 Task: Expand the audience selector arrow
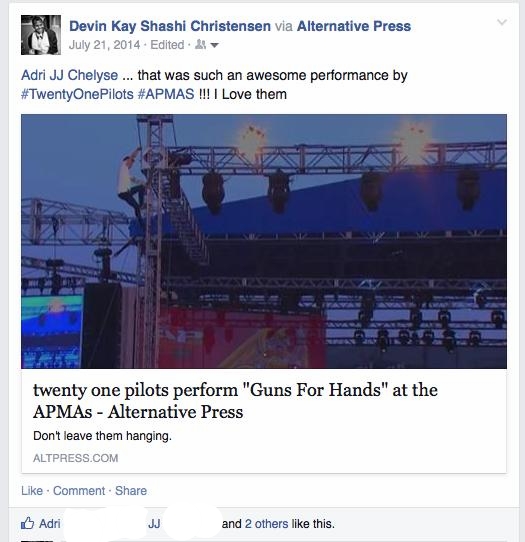[x=214, y=45]
